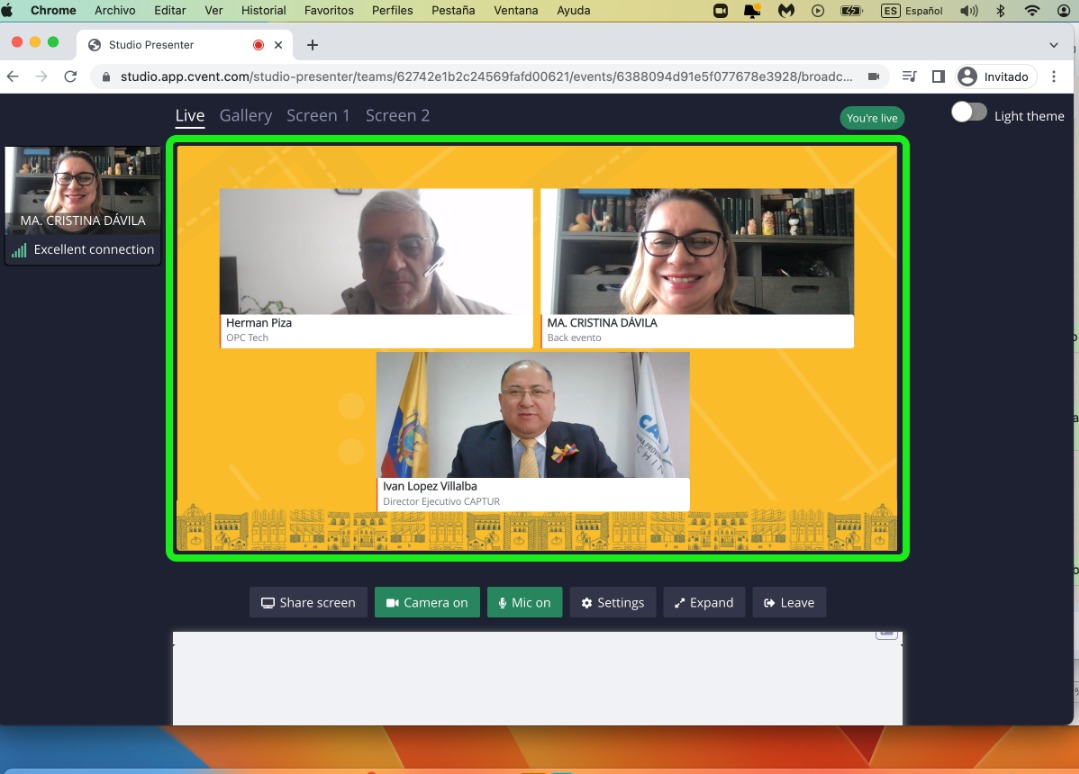
Task: Click the Back evento caption
Action: click(574, 338)
